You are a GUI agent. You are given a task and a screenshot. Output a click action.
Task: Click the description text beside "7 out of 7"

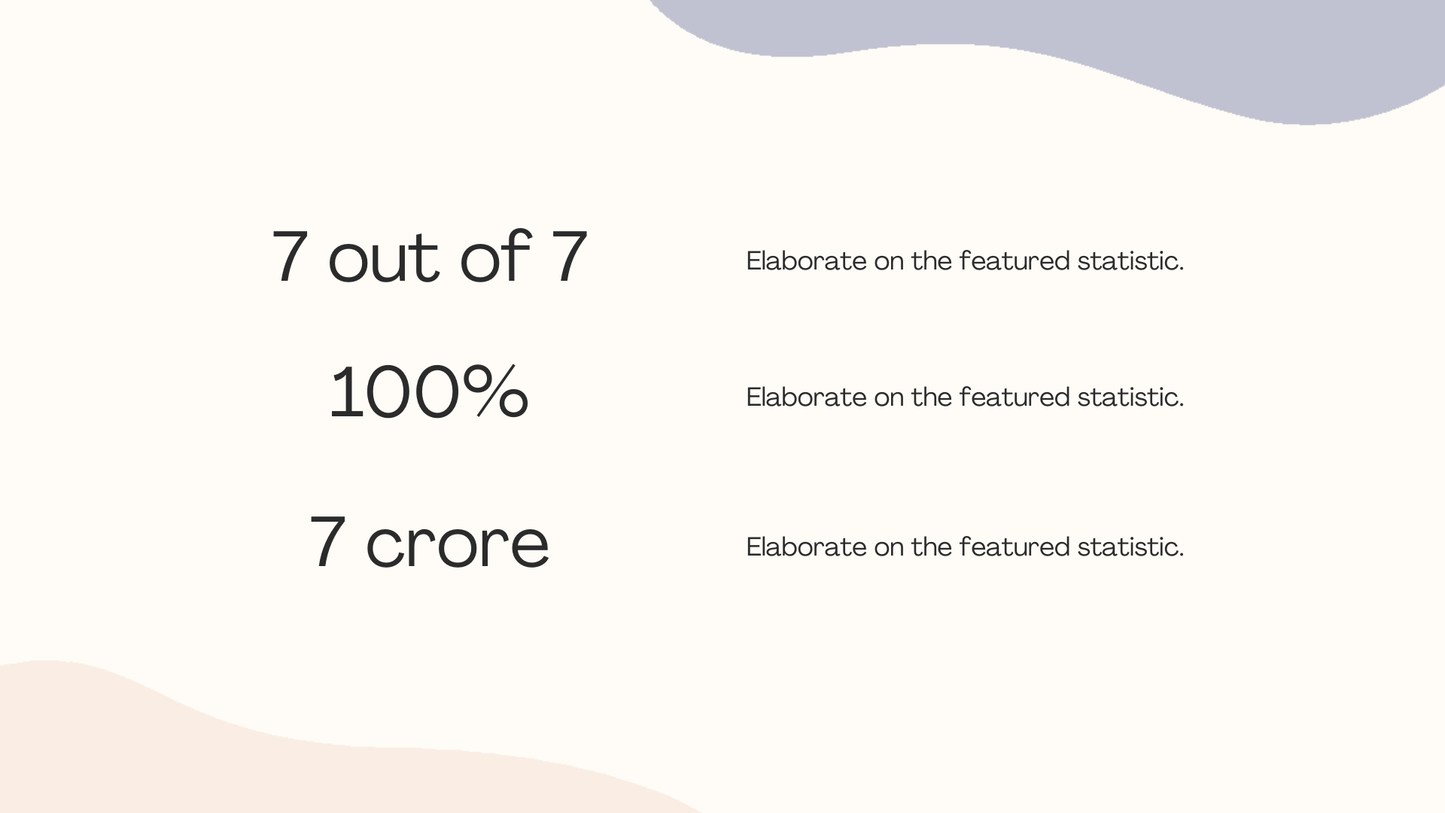coord(964,261)
